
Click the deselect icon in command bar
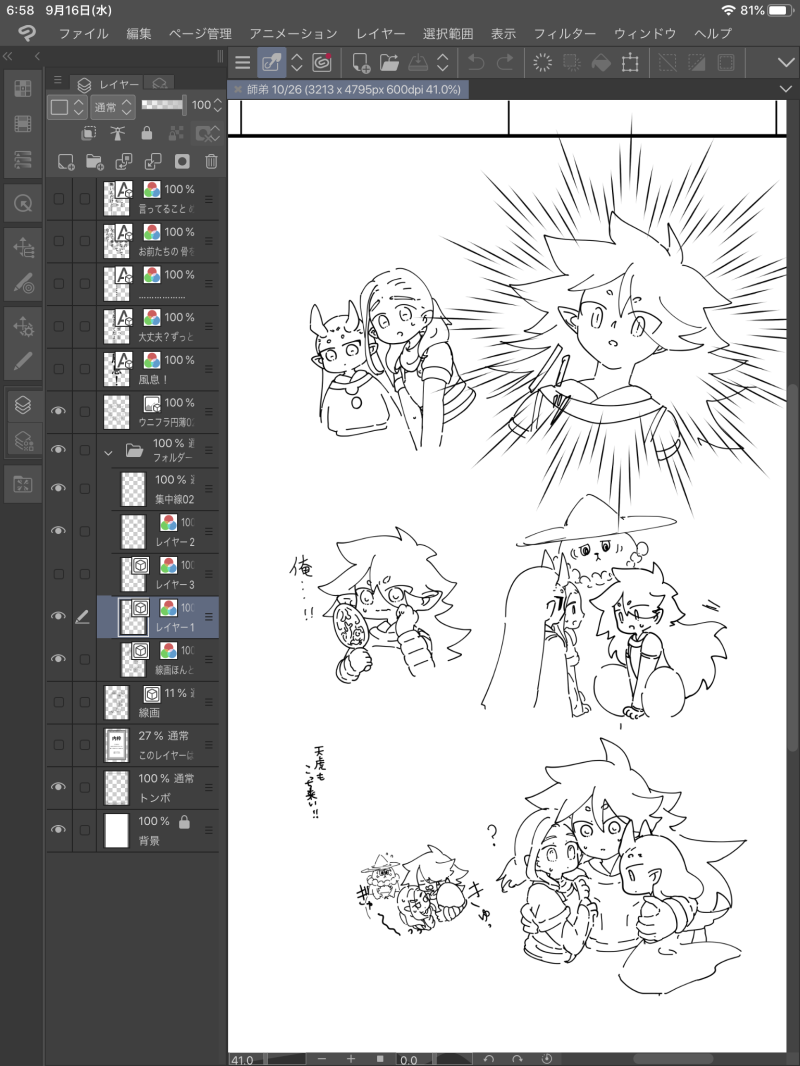pos(667,63)
